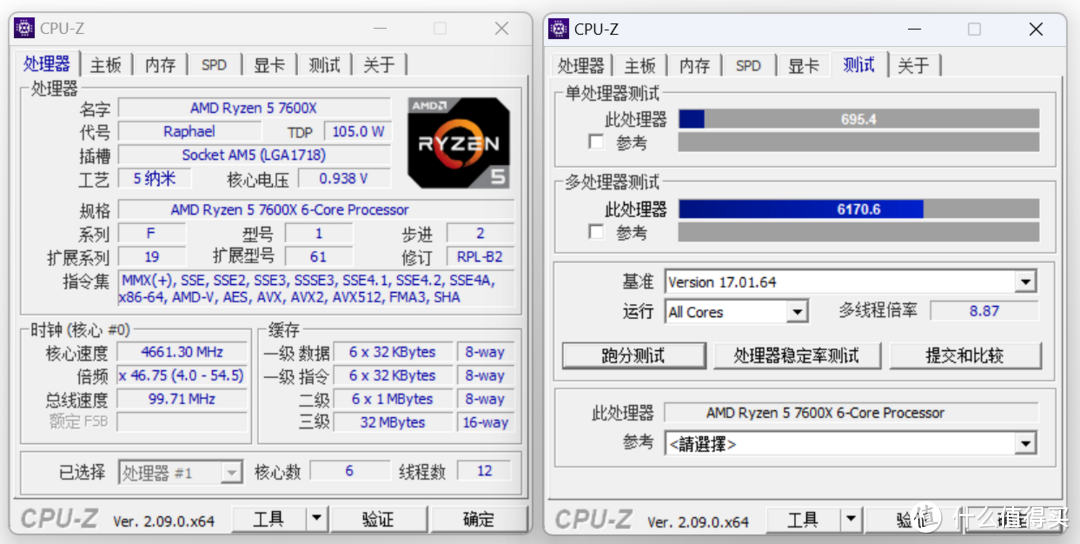The height and width of the screenshot is (544, 1080).
Task: Close the right CPU-Z window
Action: 1036,29
